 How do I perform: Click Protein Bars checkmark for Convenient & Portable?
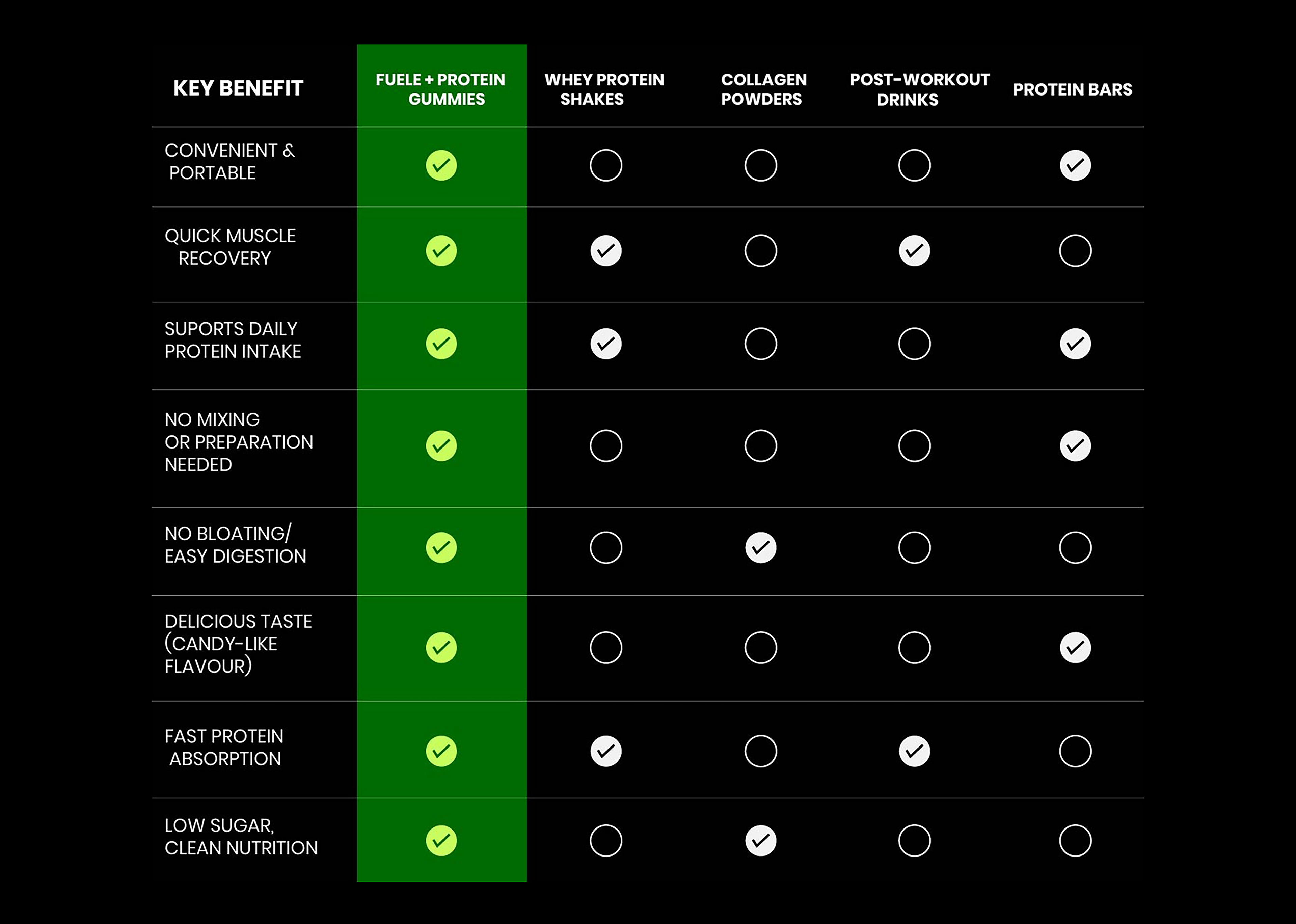point(1075,166)
